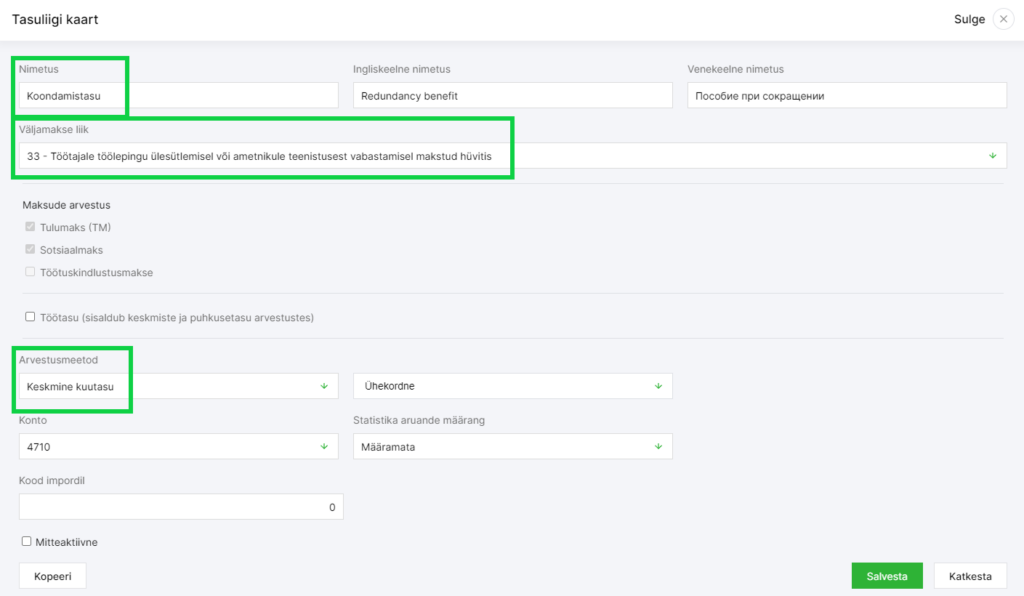The image size is (1024, 596).
Task: Expand the Konto 4710 dropdown
Action: tap(178, 447)
